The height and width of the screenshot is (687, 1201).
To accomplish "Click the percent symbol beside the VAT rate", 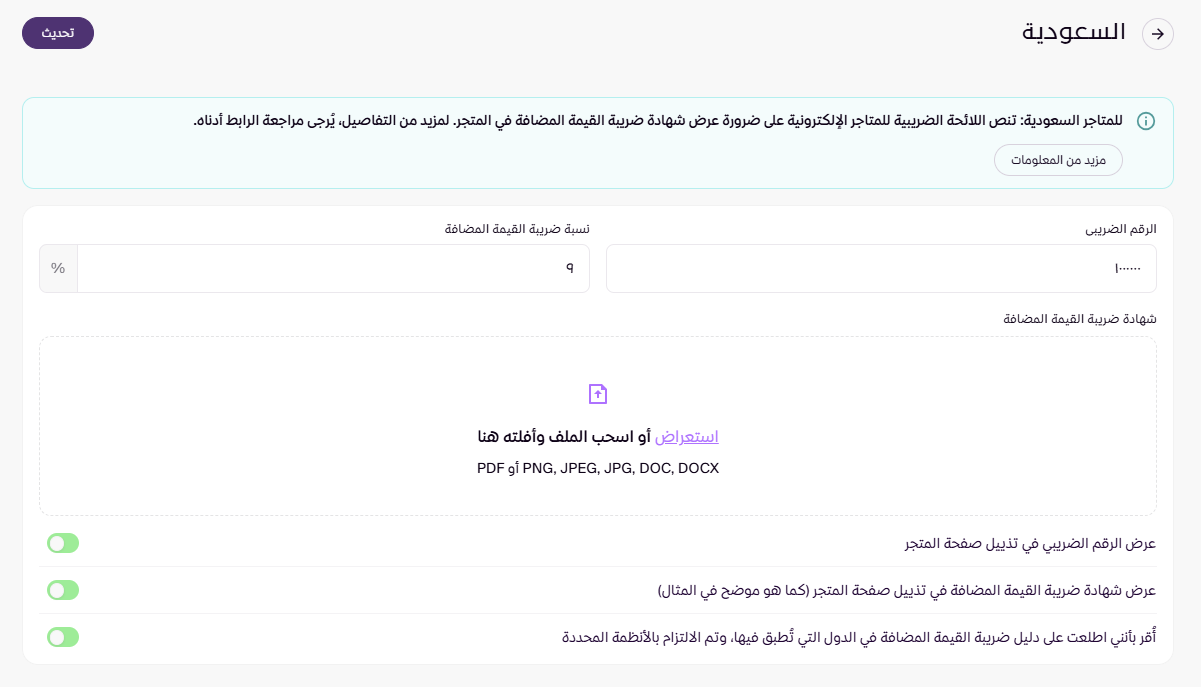I will 58,268.
